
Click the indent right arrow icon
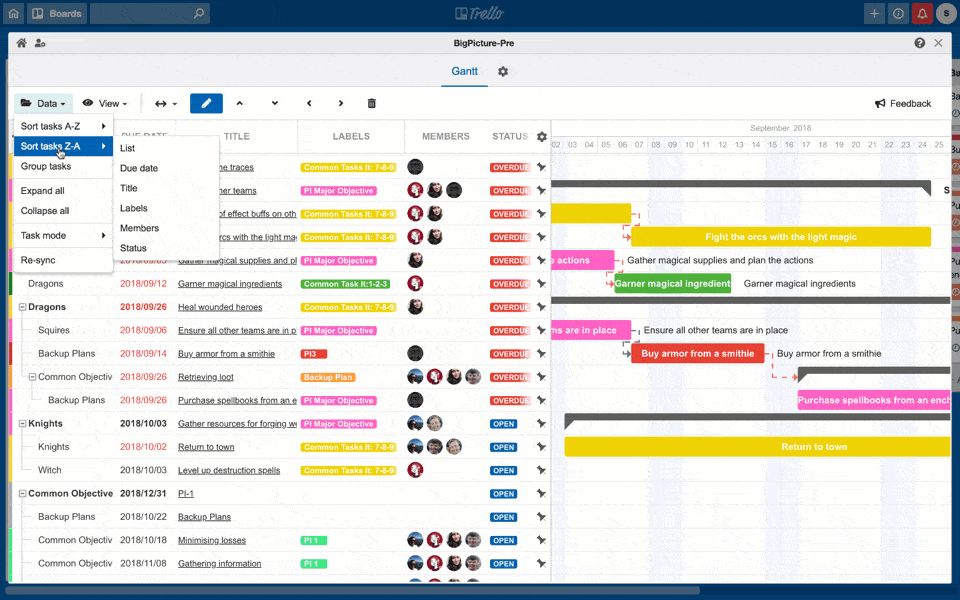(x=341, y=103)
